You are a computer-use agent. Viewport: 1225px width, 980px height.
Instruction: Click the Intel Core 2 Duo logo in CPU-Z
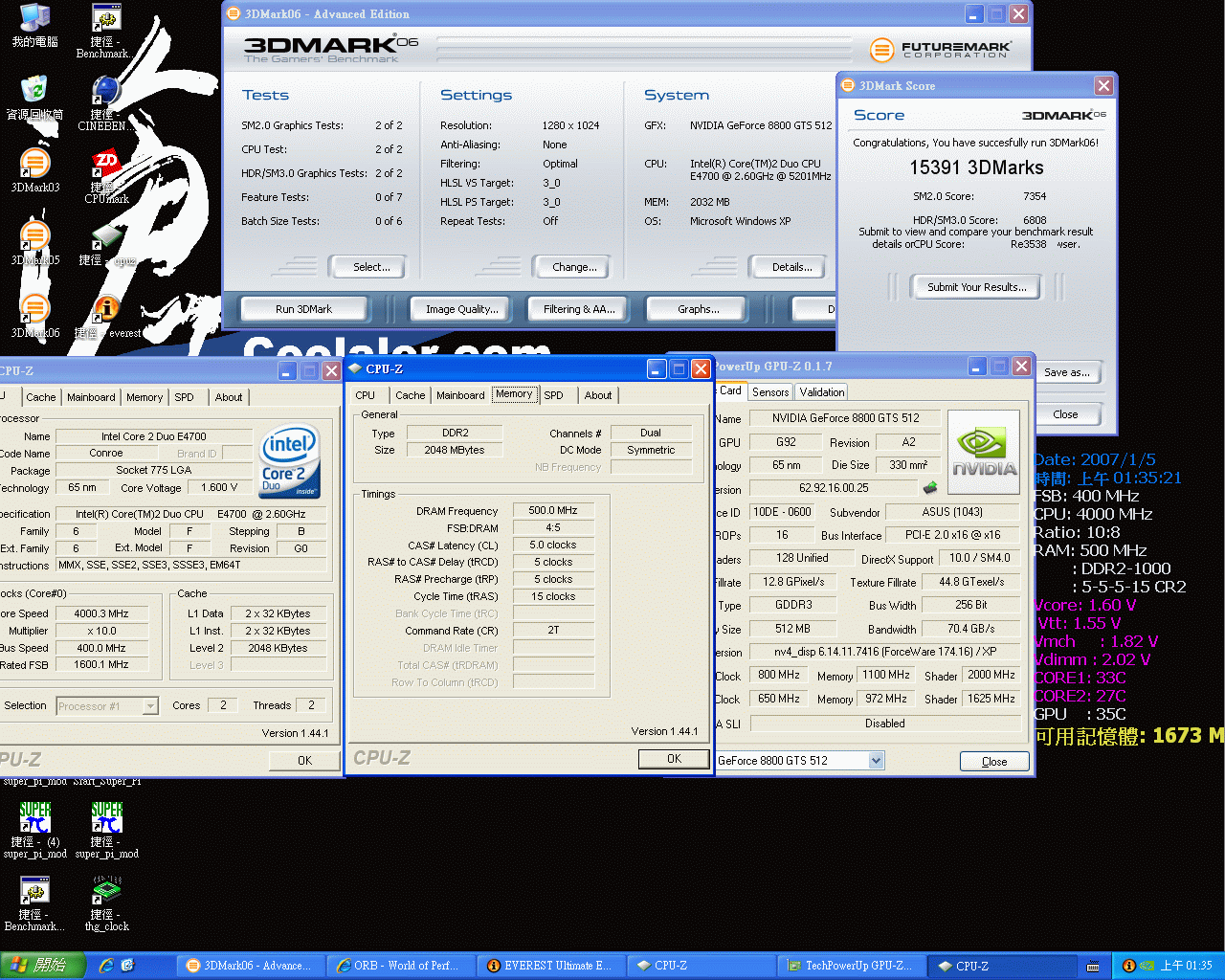(289, 461)
